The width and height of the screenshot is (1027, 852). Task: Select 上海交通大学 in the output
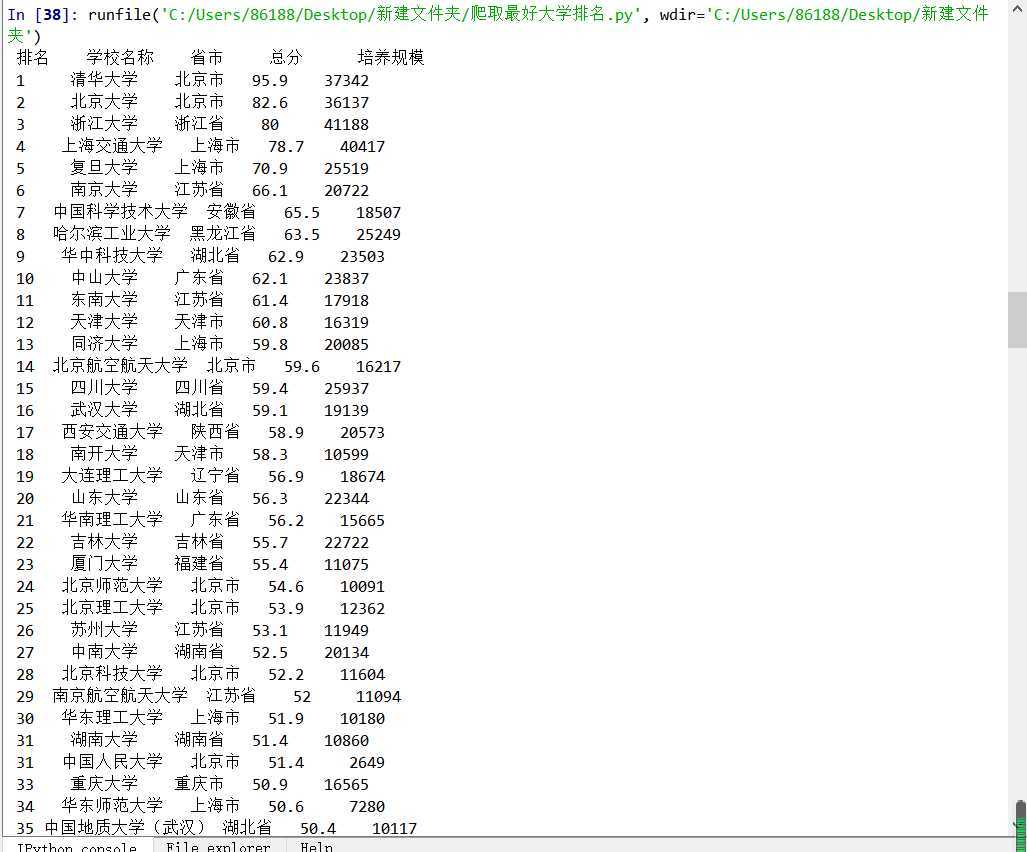(112, 146)
